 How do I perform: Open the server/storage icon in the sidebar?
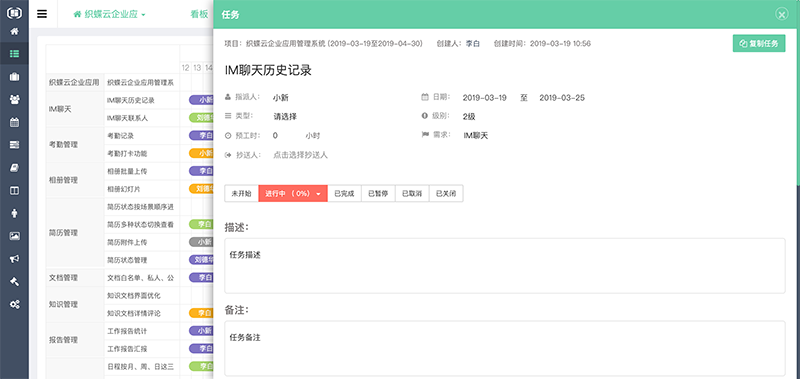tap(14, 145)
